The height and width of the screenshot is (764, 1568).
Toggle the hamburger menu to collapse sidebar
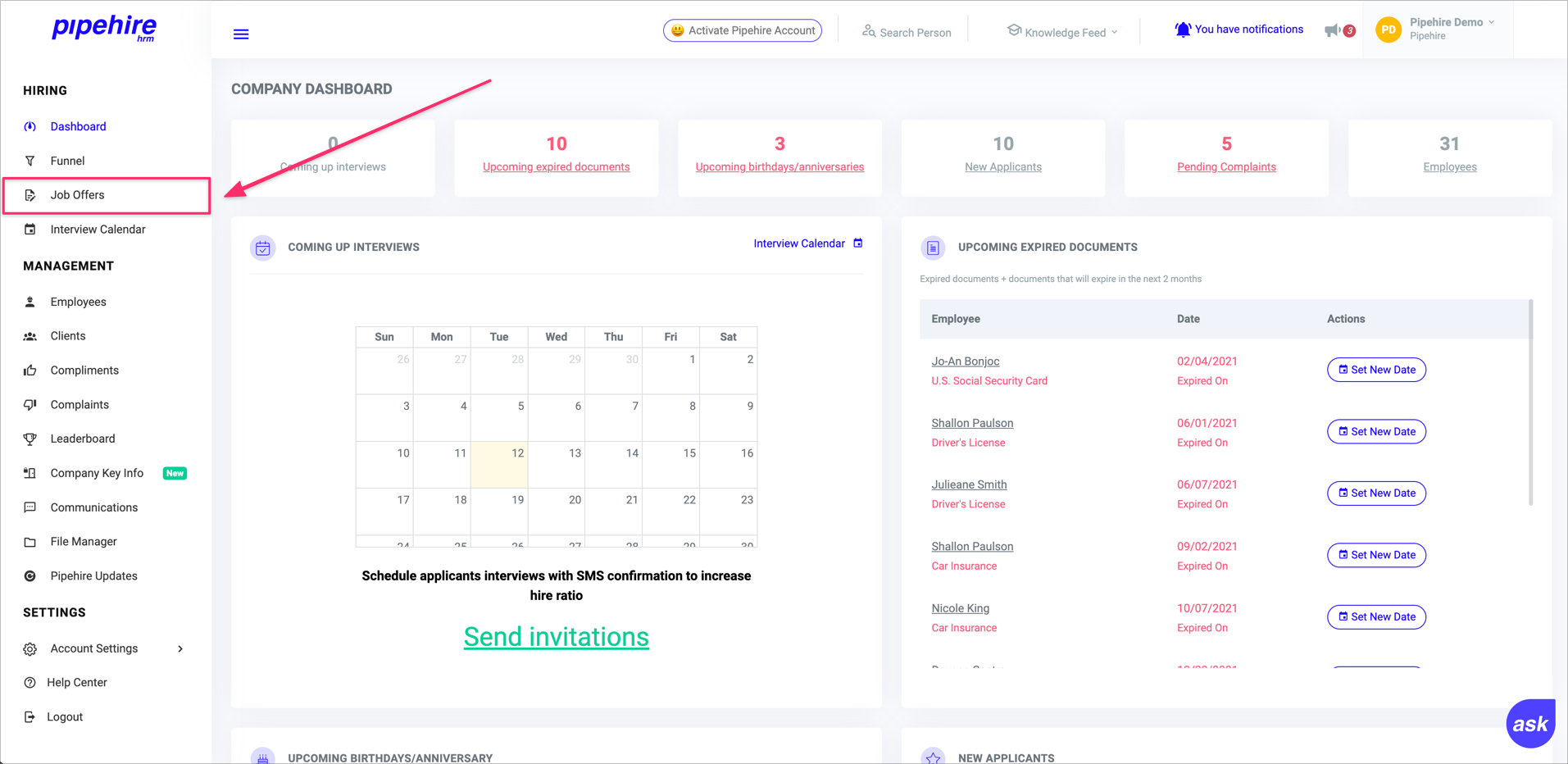tap(240, 34)
